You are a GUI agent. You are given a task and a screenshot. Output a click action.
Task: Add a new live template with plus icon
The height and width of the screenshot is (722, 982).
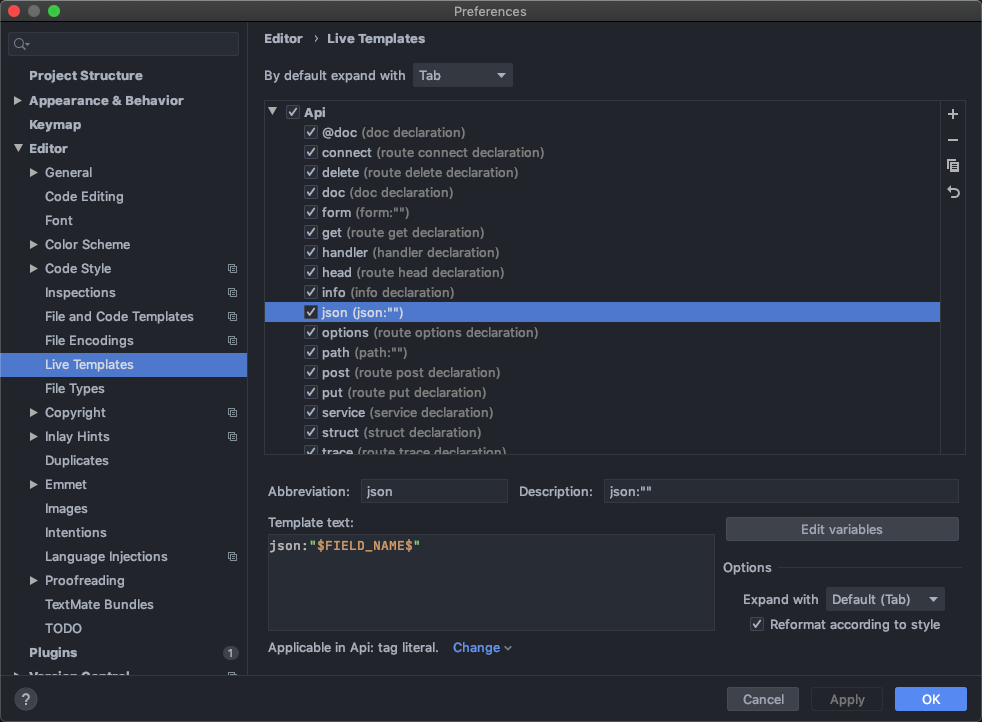953,114
